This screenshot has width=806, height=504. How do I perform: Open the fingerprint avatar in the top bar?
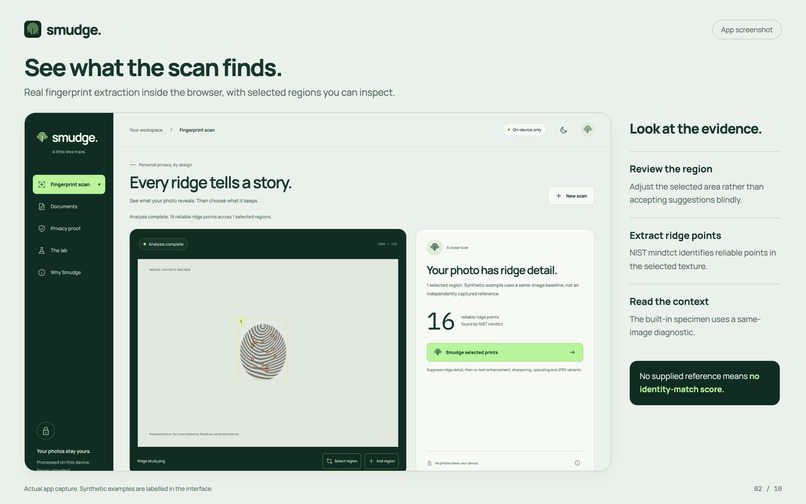tap(588, 130)
